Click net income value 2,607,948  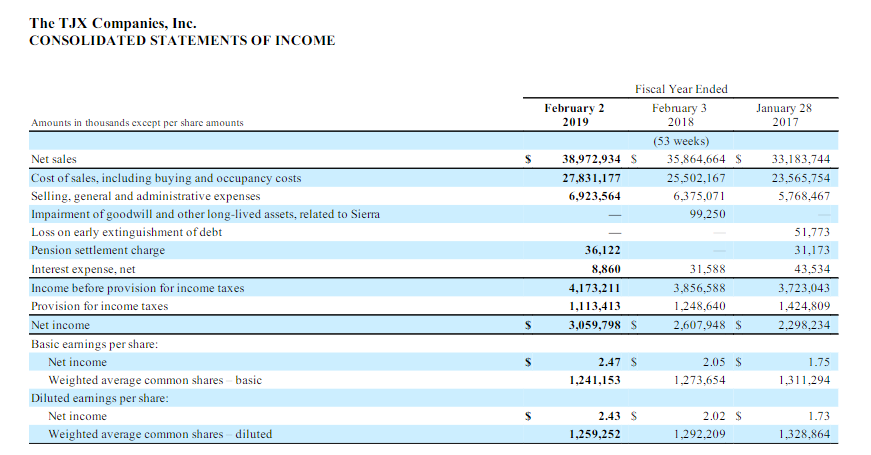point(699,325)
